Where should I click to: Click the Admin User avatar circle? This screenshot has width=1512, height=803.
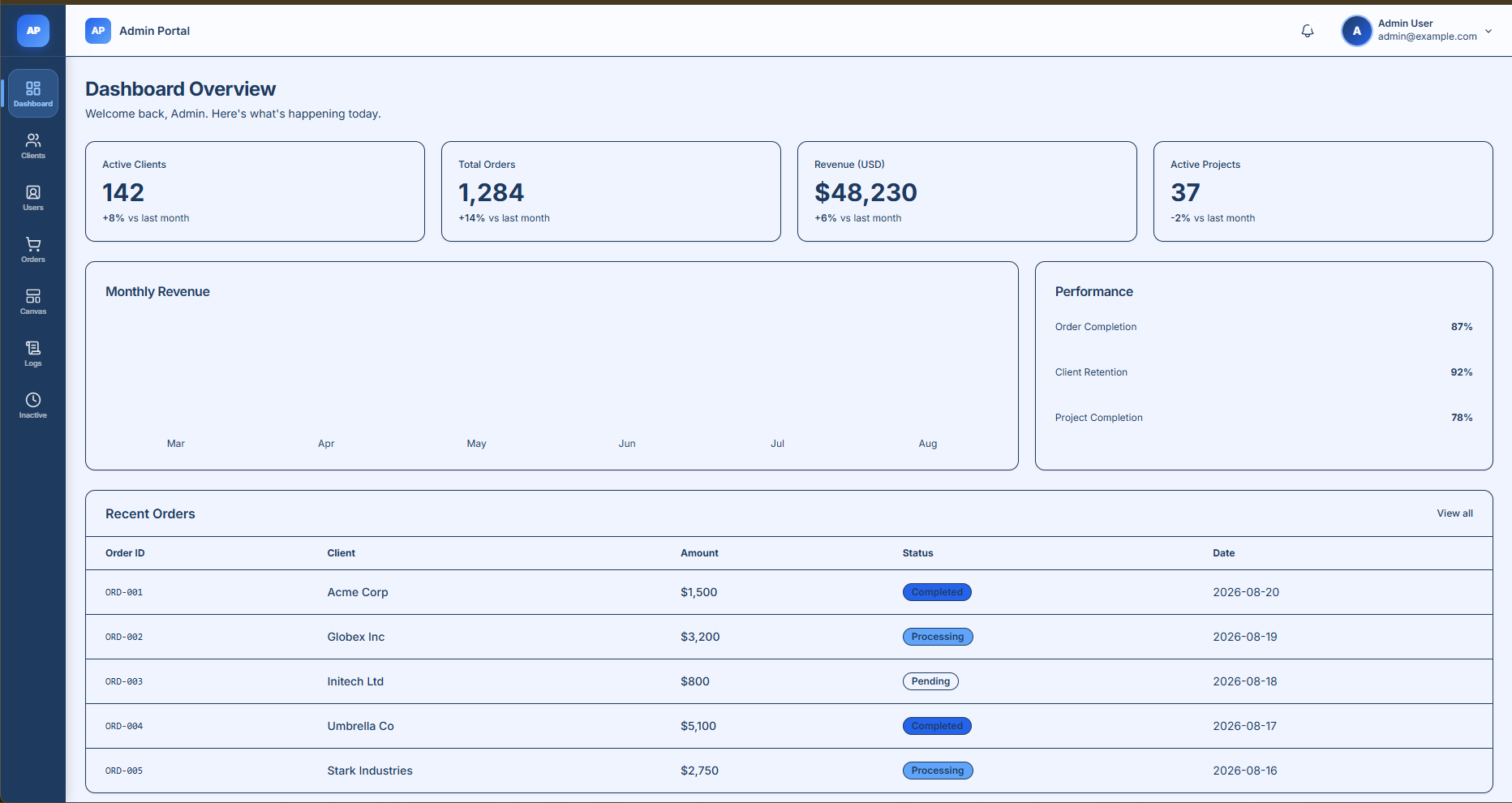point(1357,31)
